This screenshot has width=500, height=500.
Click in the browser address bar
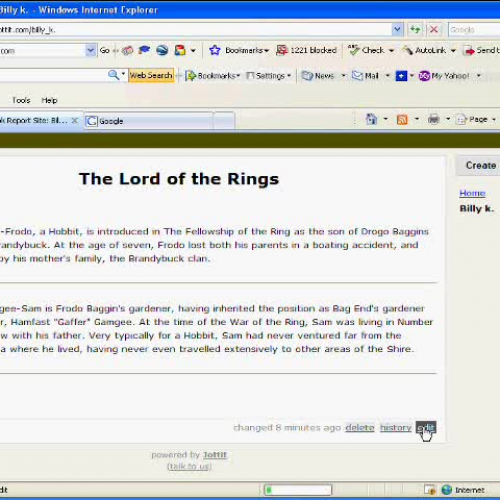click(x=195, y=30)
